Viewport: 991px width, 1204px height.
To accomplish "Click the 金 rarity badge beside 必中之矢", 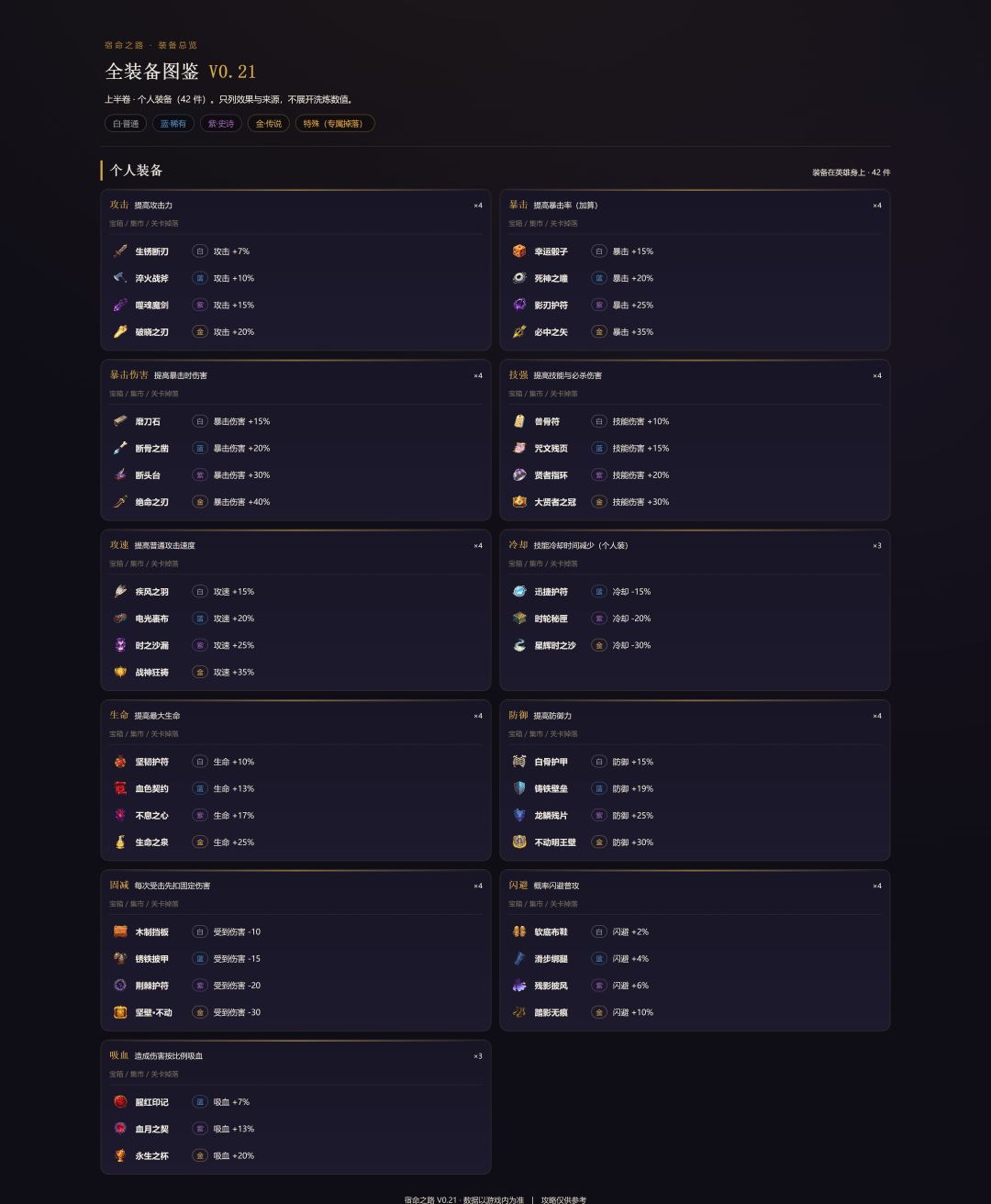I will tap(599, 332).
